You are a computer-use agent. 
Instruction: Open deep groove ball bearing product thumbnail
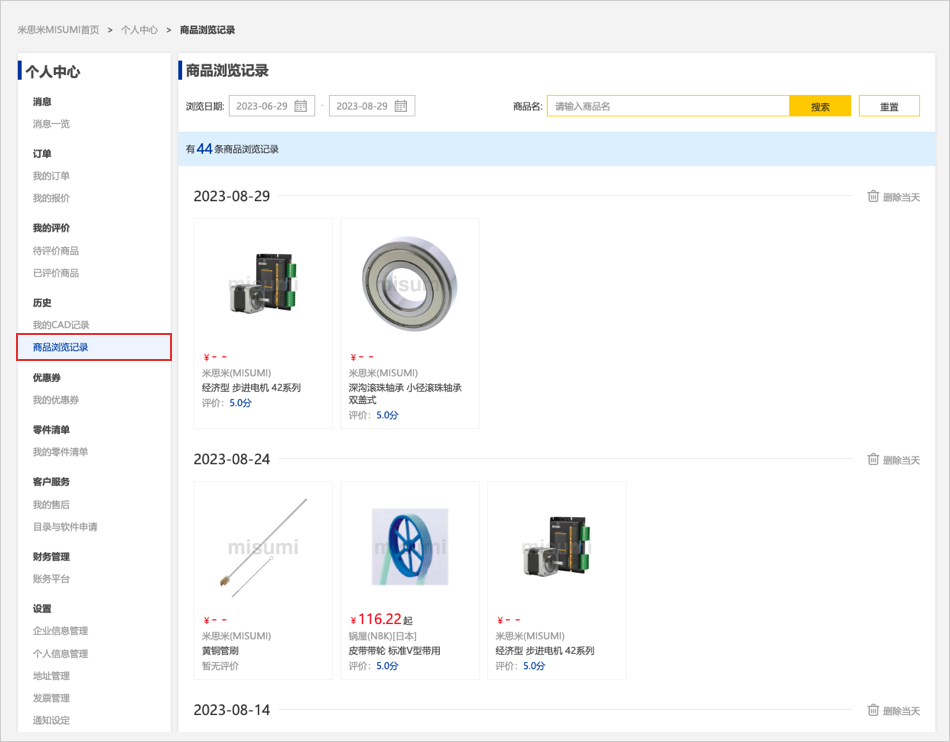[410, 284]
